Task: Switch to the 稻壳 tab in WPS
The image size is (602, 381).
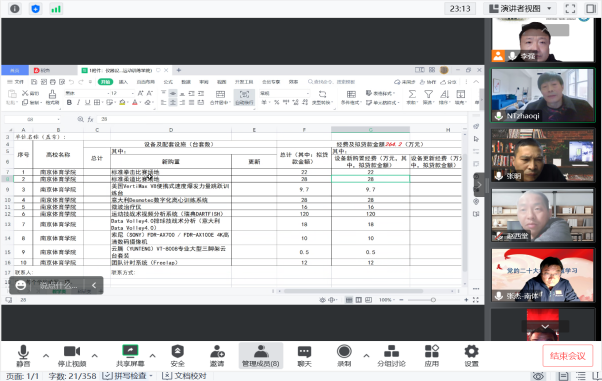Action: (53, 70)
